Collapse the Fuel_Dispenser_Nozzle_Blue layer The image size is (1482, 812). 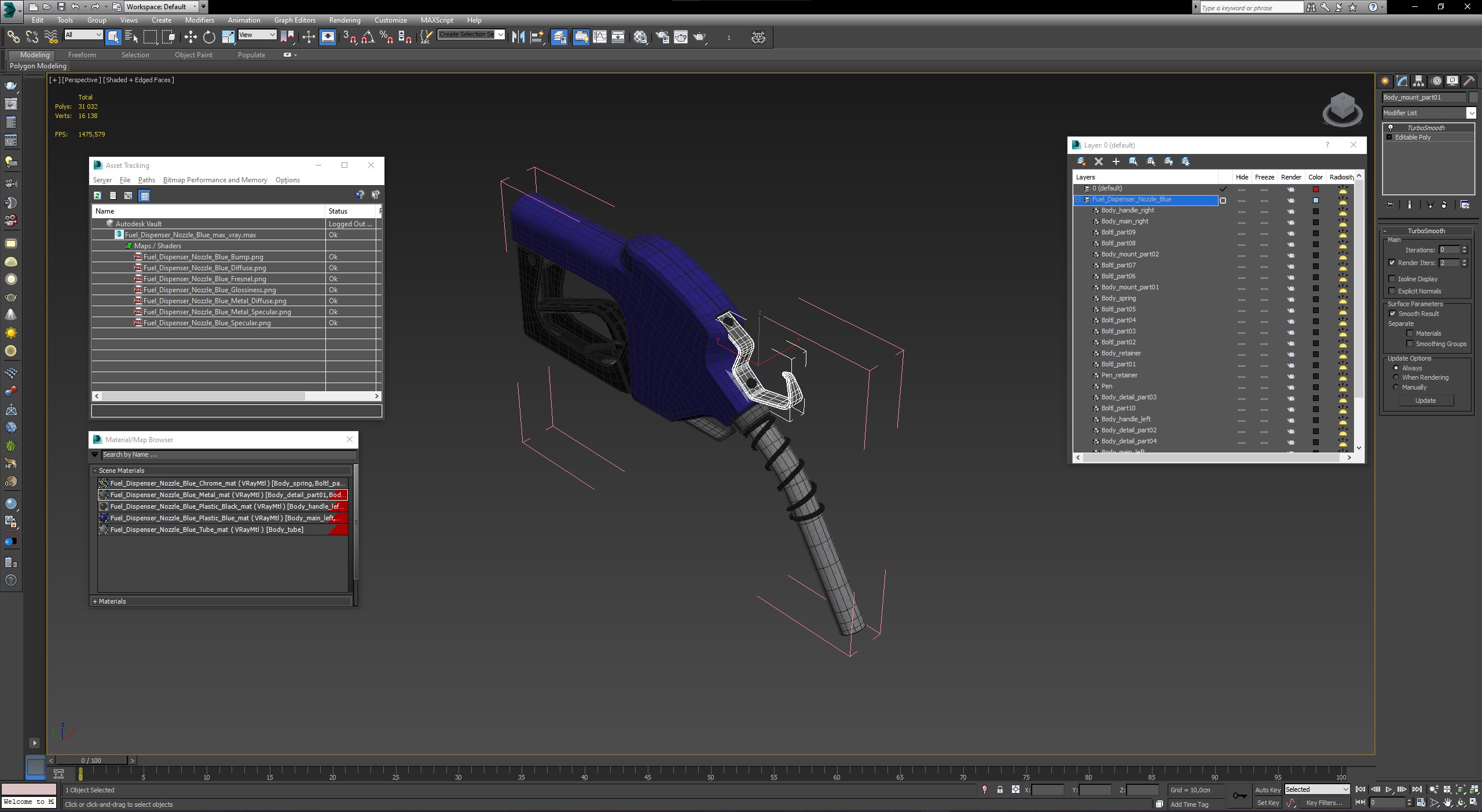coord(1078,200)
